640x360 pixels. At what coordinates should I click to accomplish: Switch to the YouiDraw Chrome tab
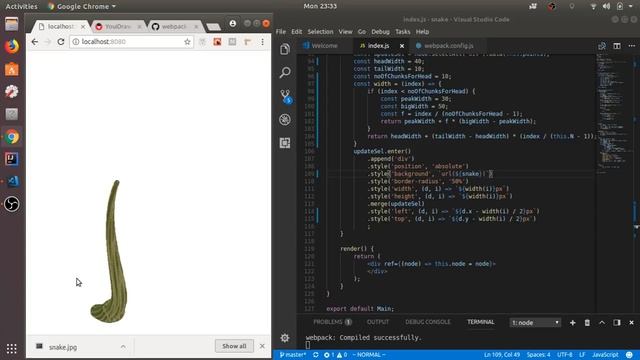coord(118,27)
